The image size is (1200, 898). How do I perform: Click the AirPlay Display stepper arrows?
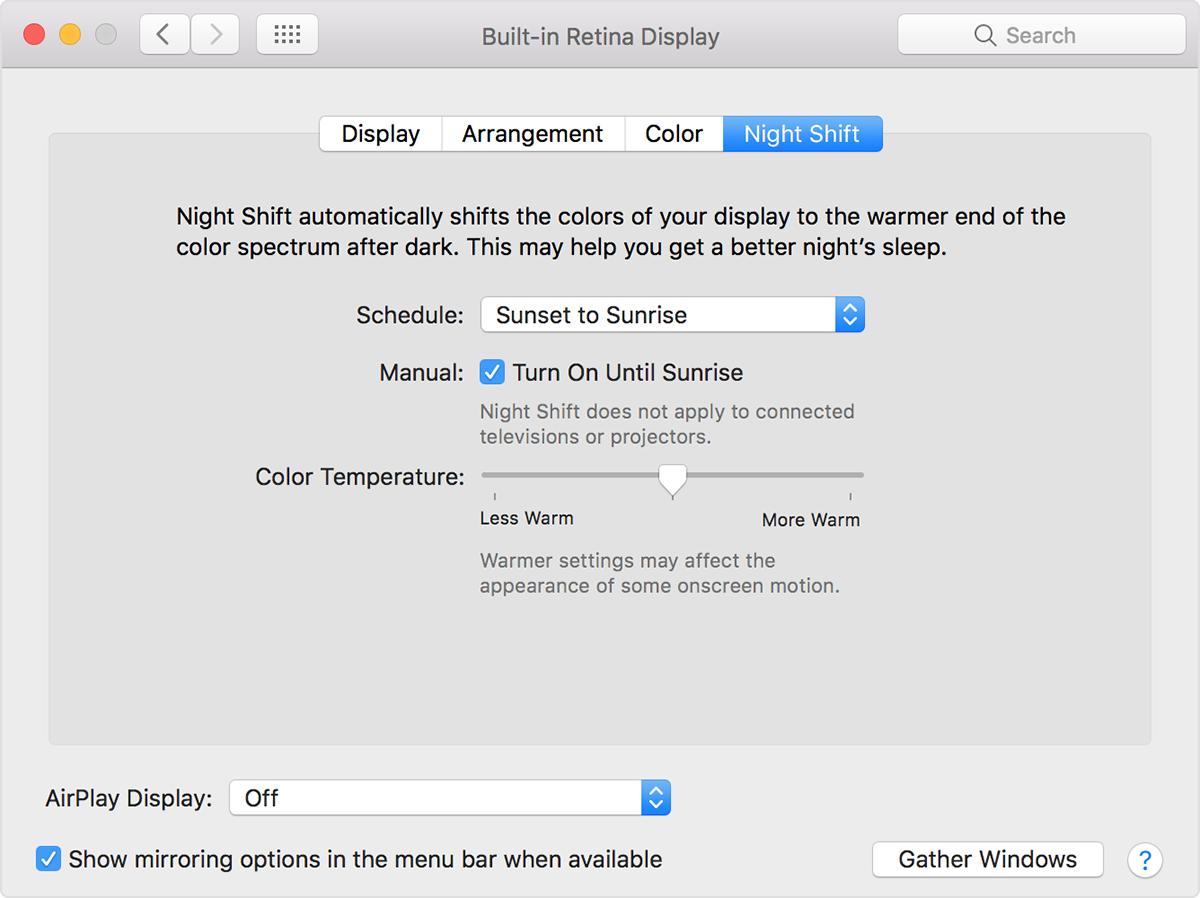click(656, 797)
